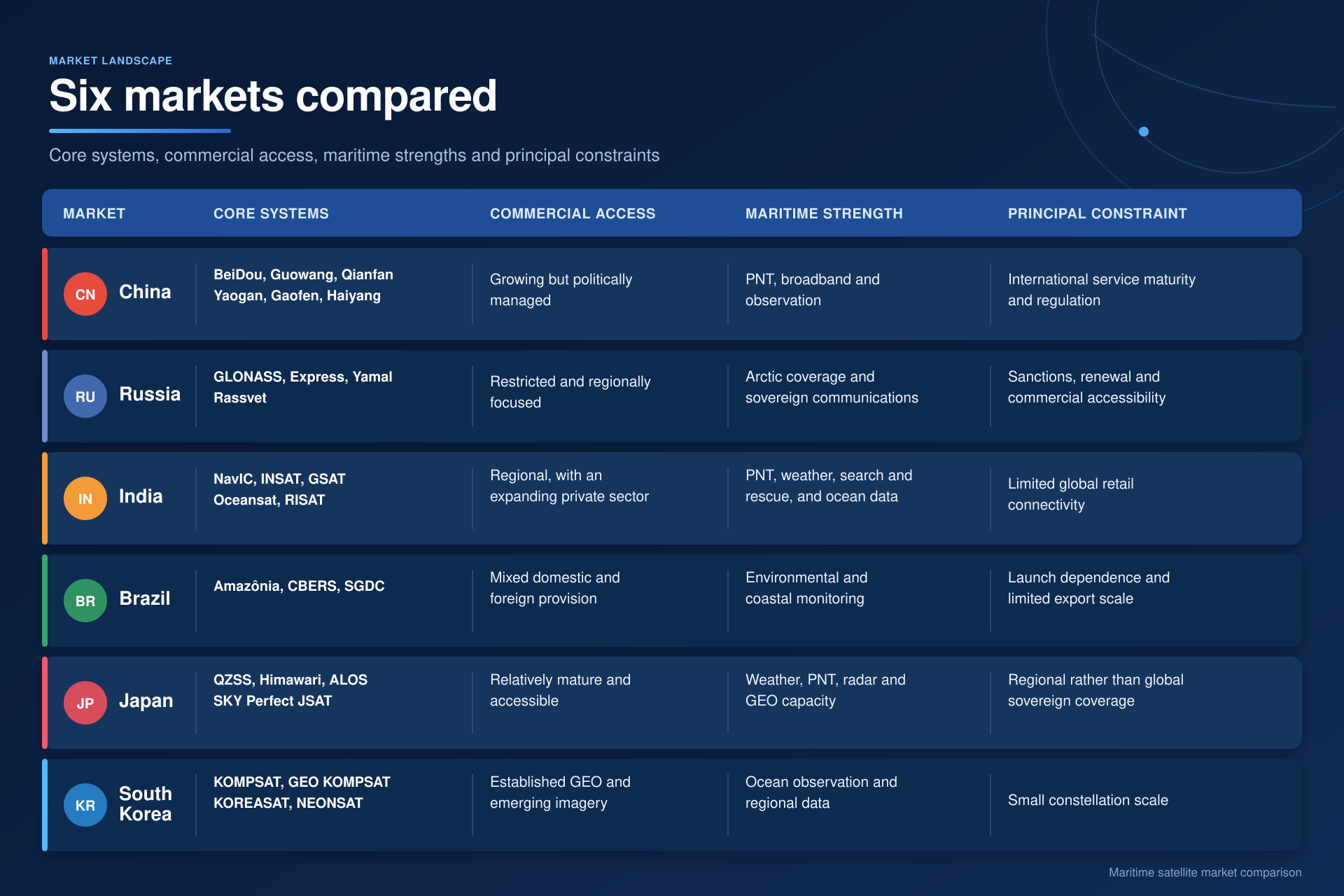
Task: Click 'Regional, with an expanding private sector'
Action: tap(569, 486)
